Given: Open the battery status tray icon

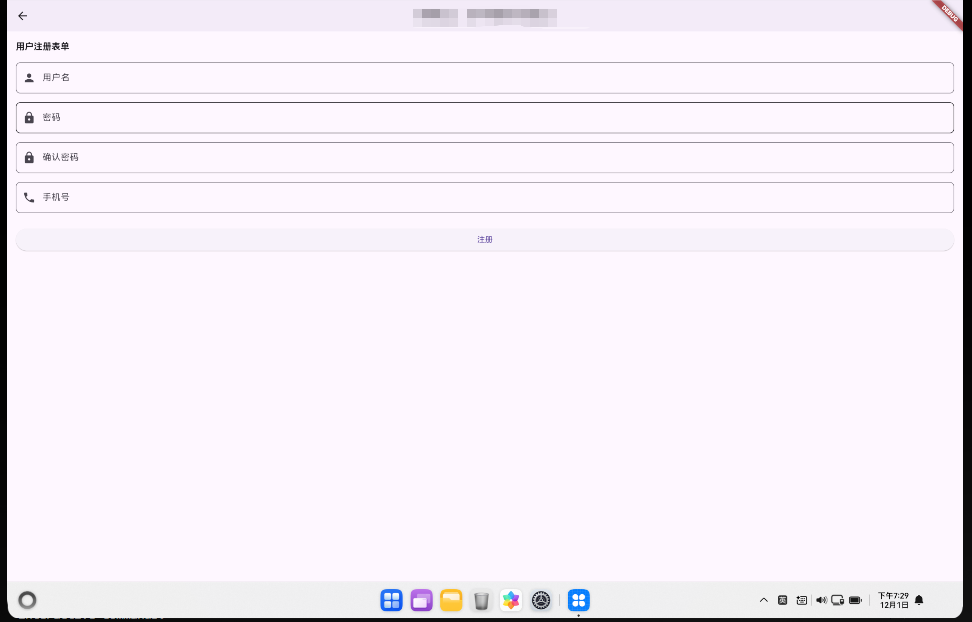Looking at the screenshot, I should pyautogui.click(x=855, y=600).
